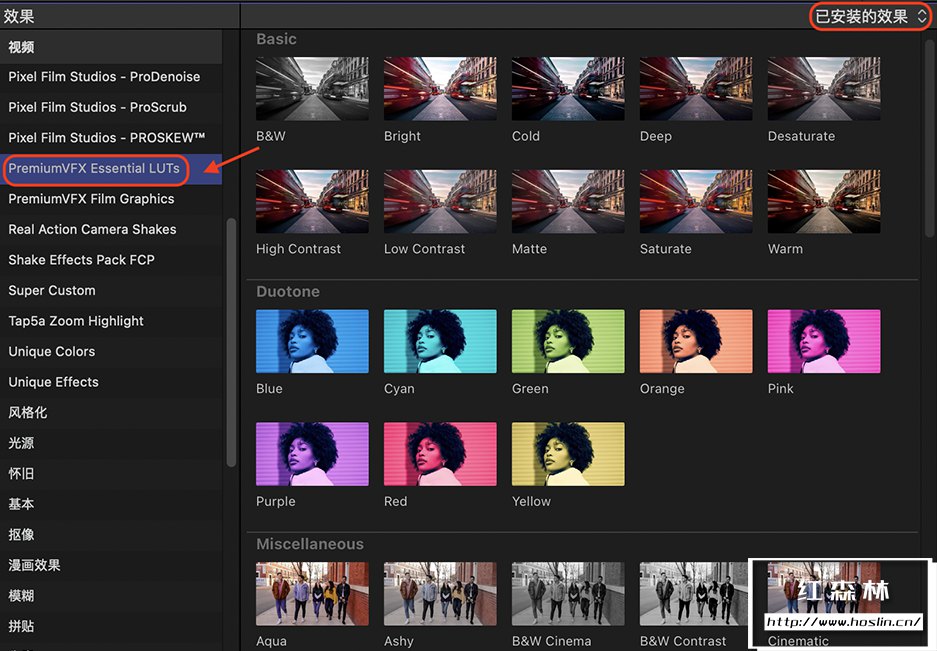Select the Yellow duotone thumbnail
Screen dimensions: 937x651
point(568,454)
